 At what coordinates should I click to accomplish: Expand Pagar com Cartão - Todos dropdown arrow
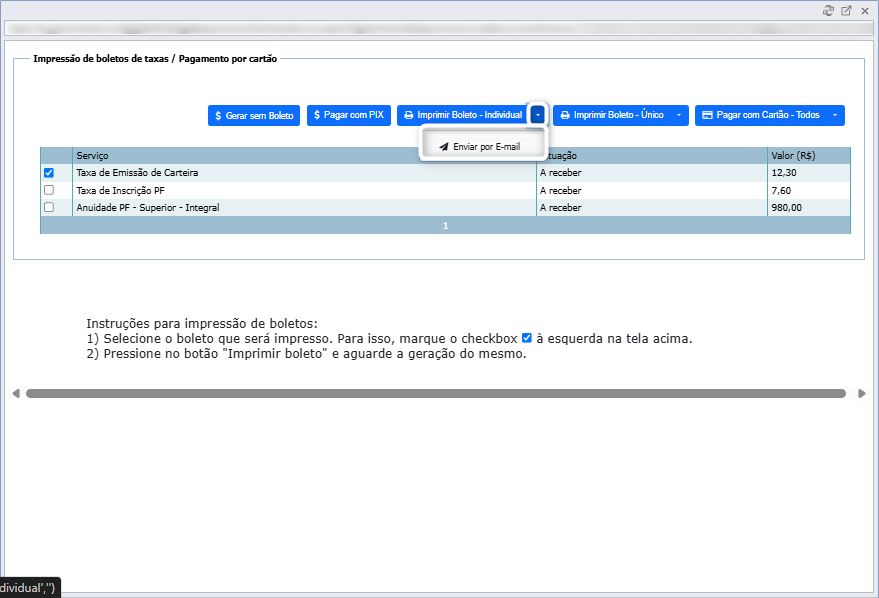pos(835,115)
